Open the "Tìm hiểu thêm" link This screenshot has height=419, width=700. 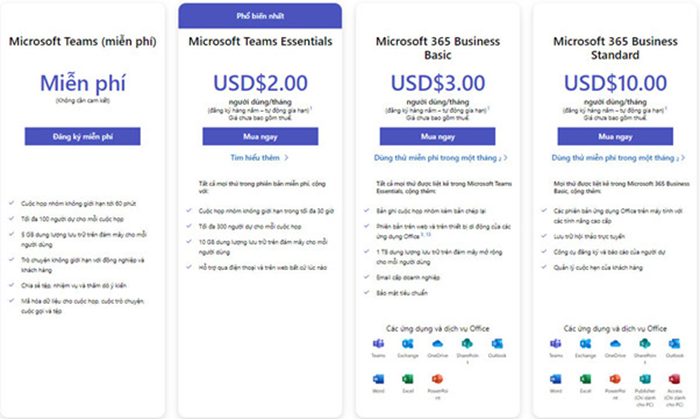(x=259, y=158)
